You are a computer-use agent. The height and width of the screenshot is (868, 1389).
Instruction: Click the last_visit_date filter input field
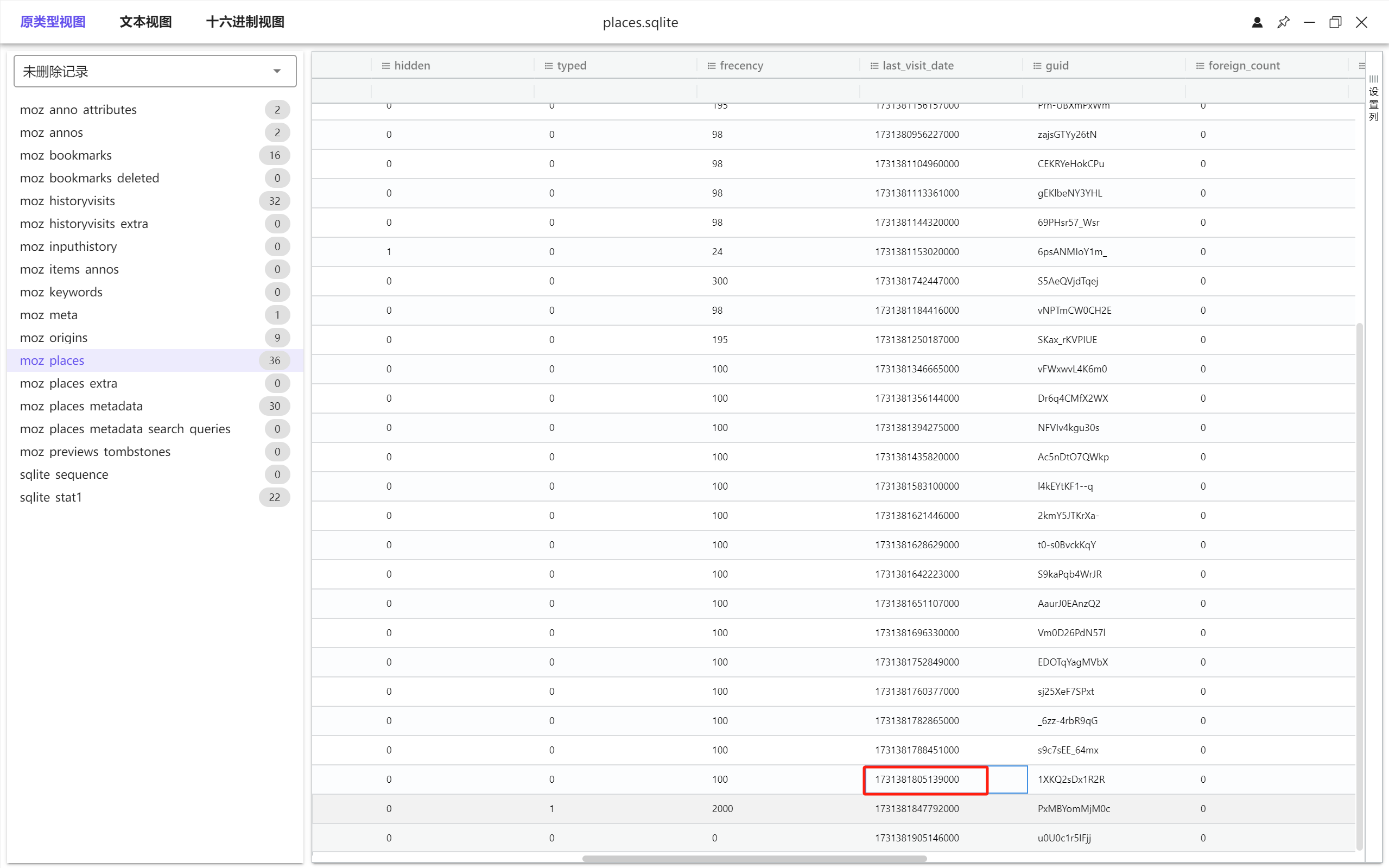coord(940,91)
